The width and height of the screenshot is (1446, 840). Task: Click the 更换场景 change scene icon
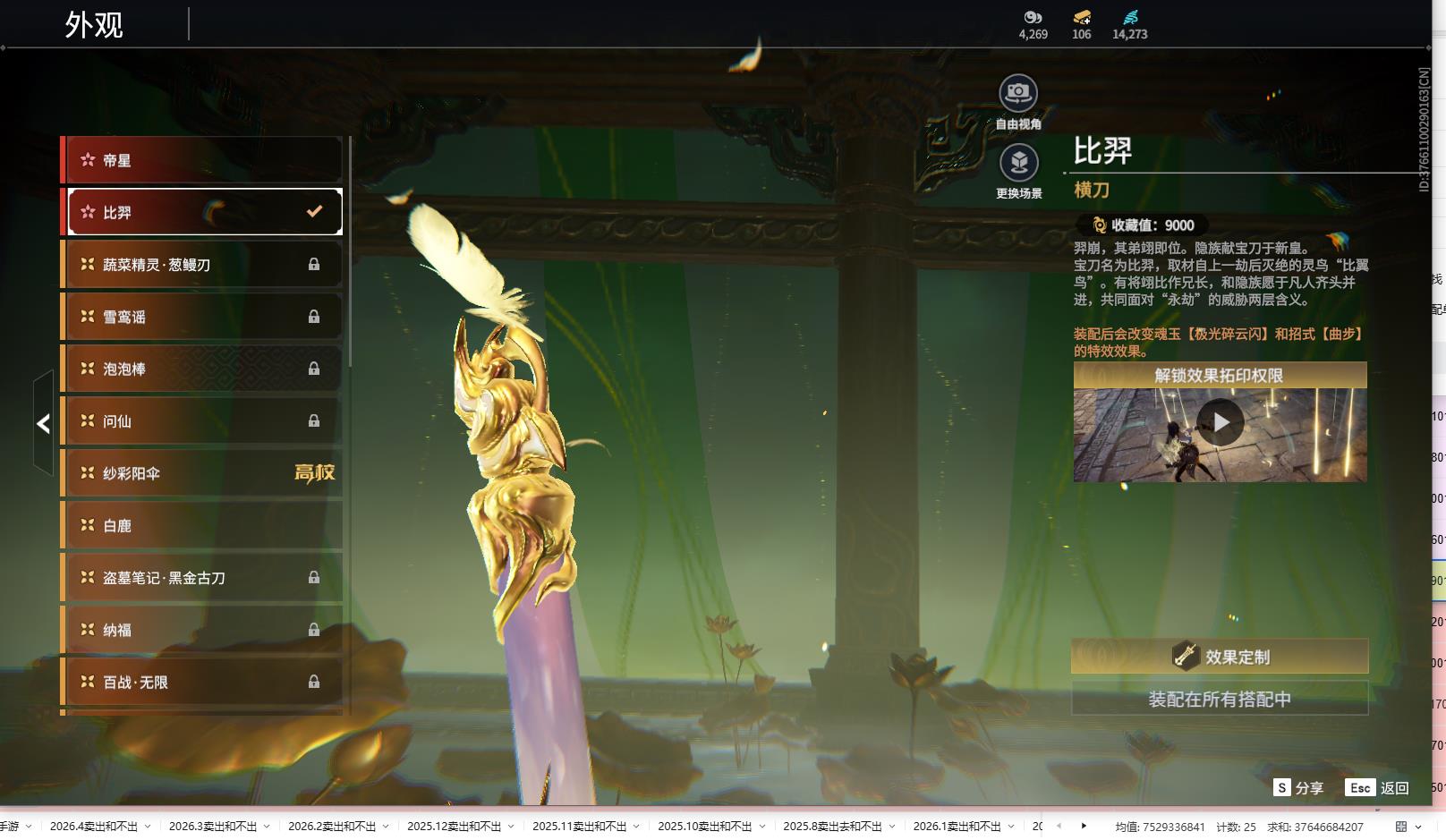[x=1018, y=163]
